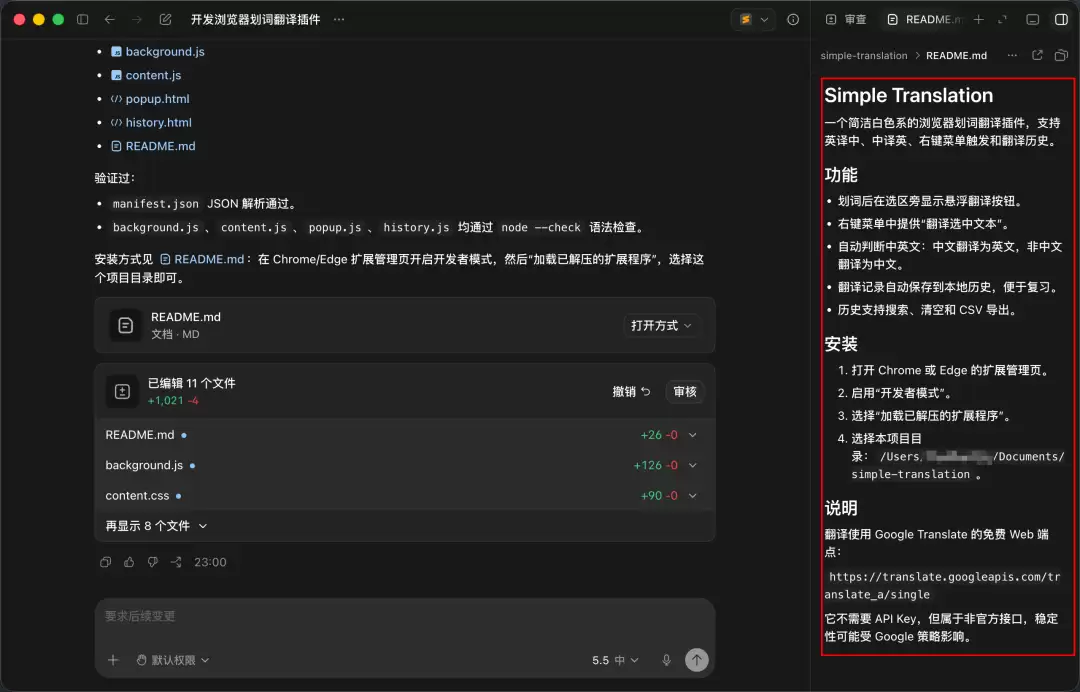Viewport: 1080px width, 692px height.
Task: Open the 默认权限 permissions dropdown
Action: (x=172, y=660)
